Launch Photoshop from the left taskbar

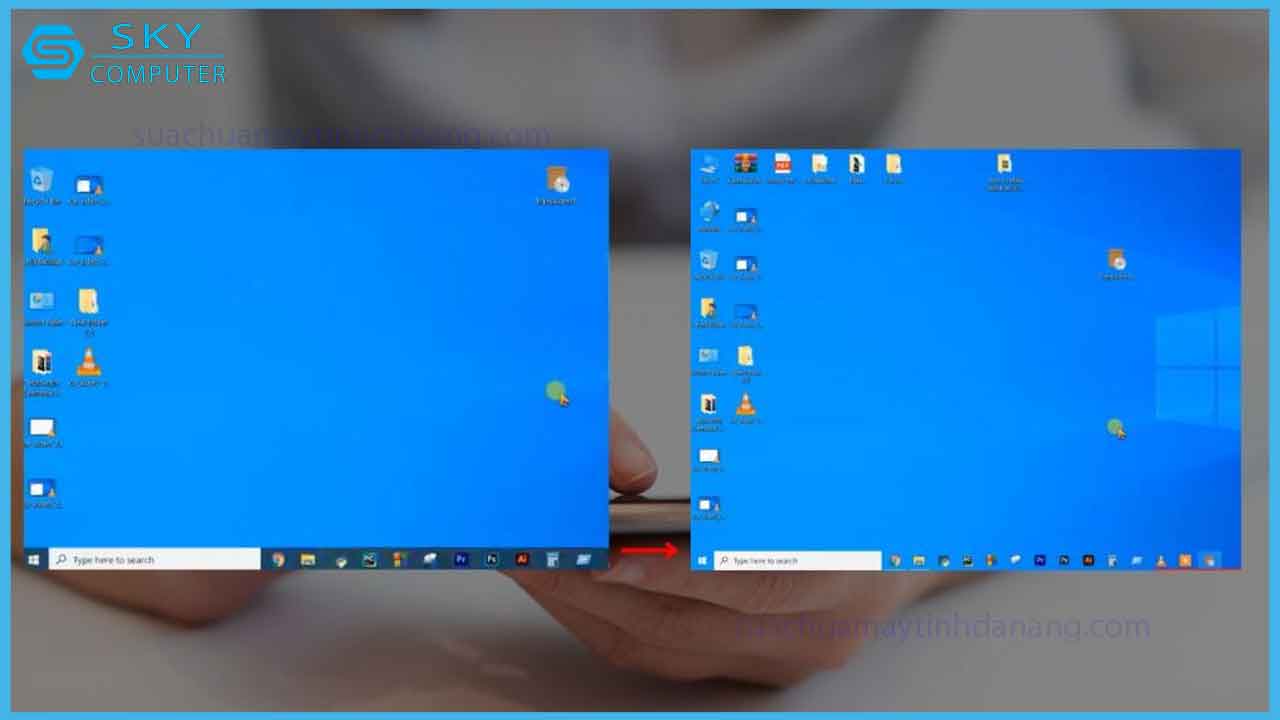click(x=491, y=560)
